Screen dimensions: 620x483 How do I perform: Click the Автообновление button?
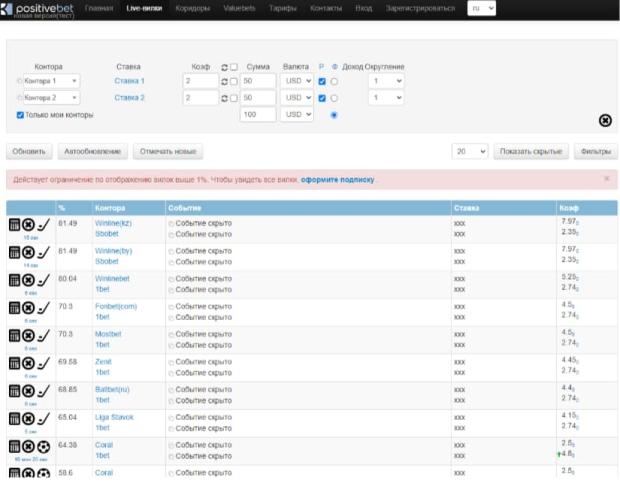pos(93,151)
